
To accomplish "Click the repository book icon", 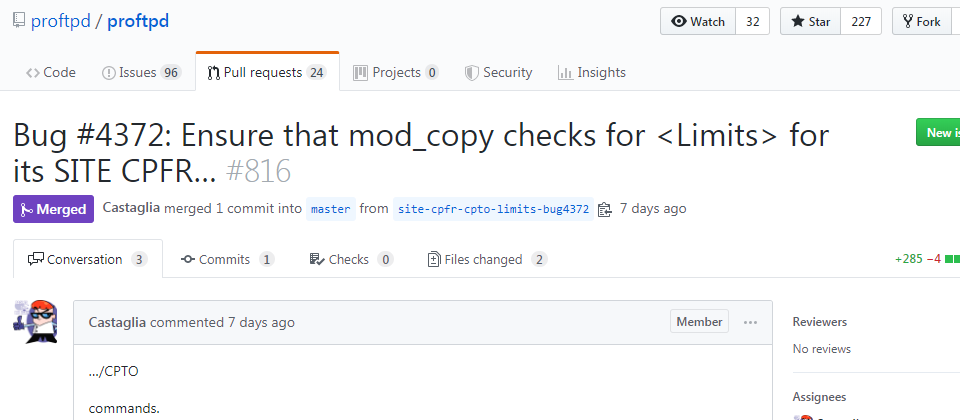I will coord(19,21).
